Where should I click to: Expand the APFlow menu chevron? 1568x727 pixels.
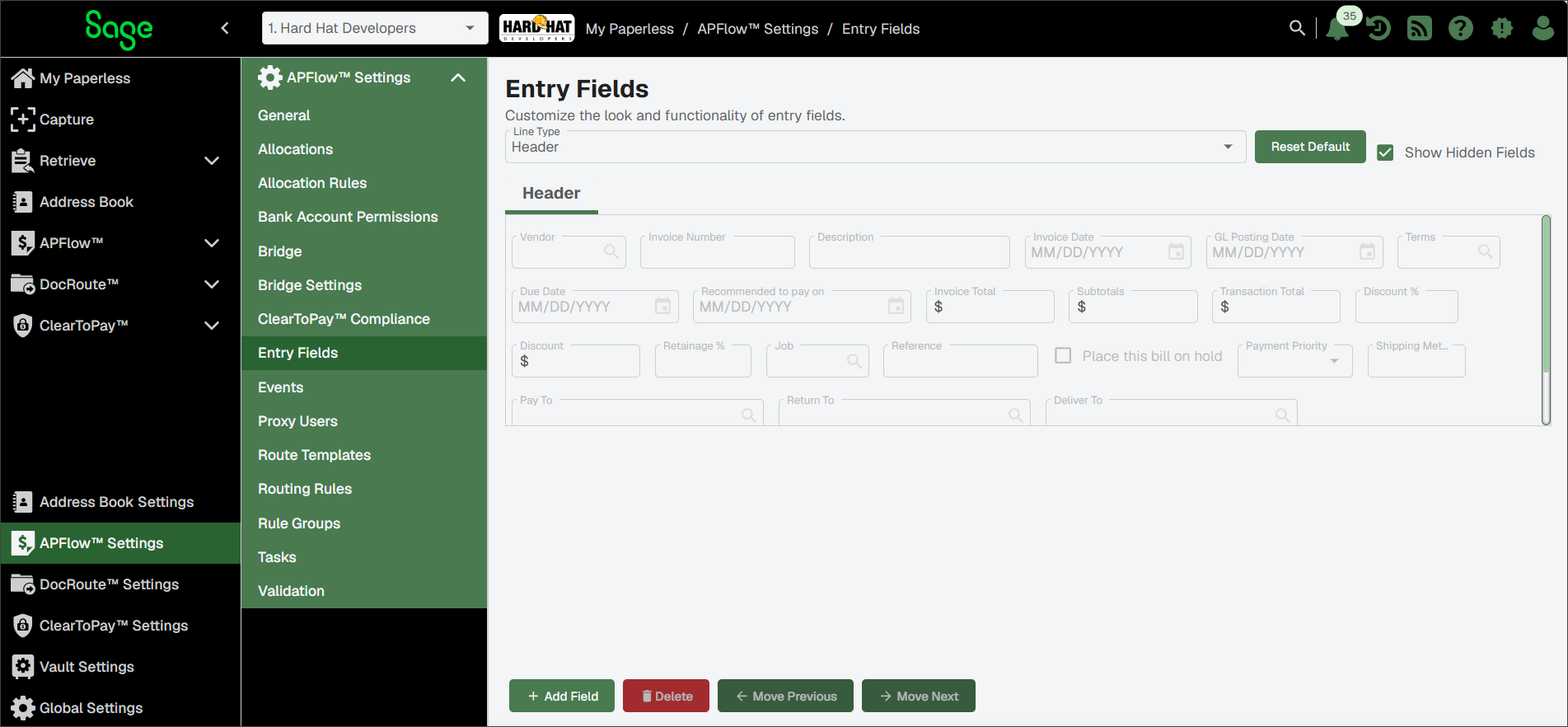(x=212, y=243)
